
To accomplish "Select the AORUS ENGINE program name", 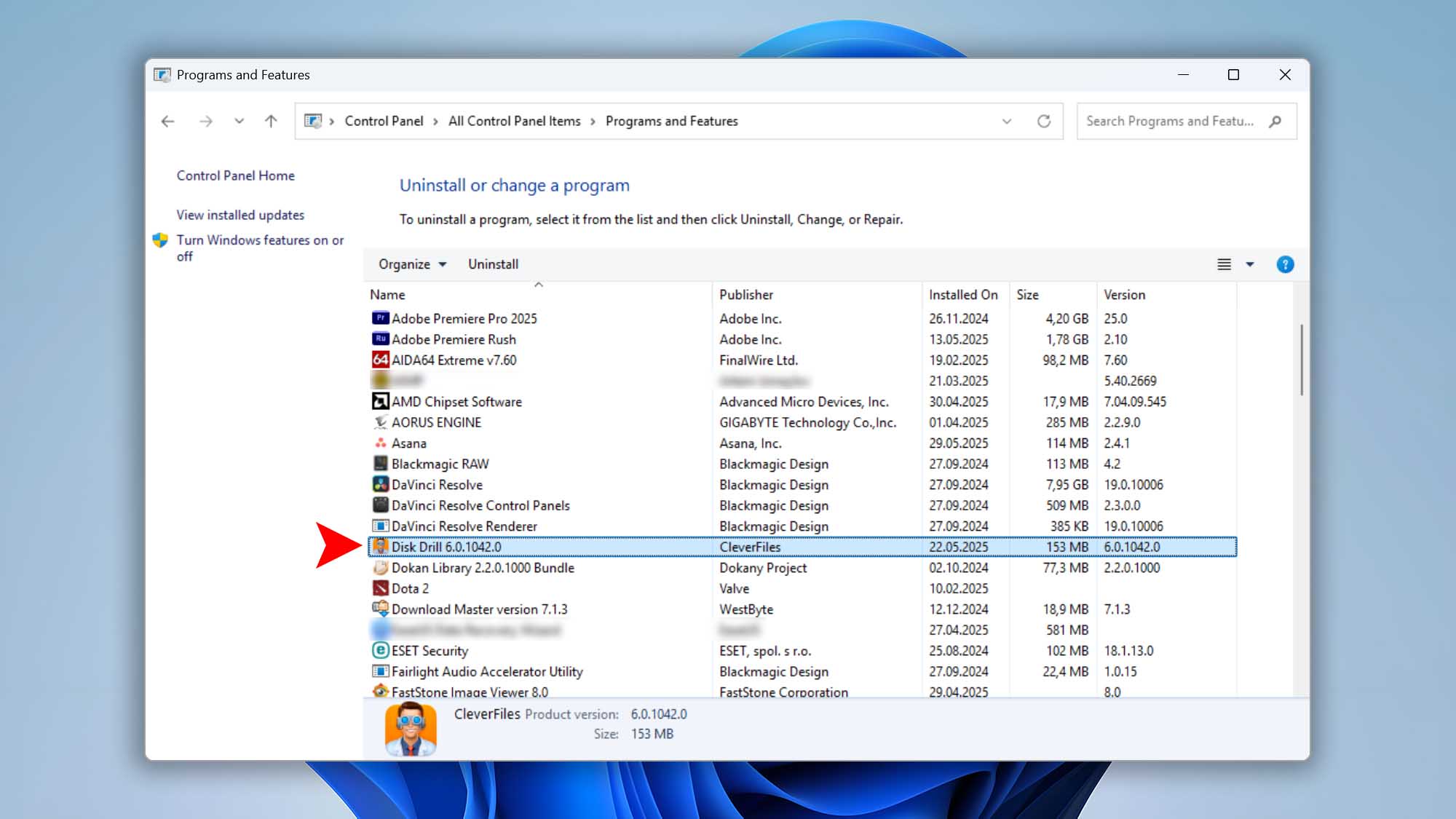I will tap(436, 422).
